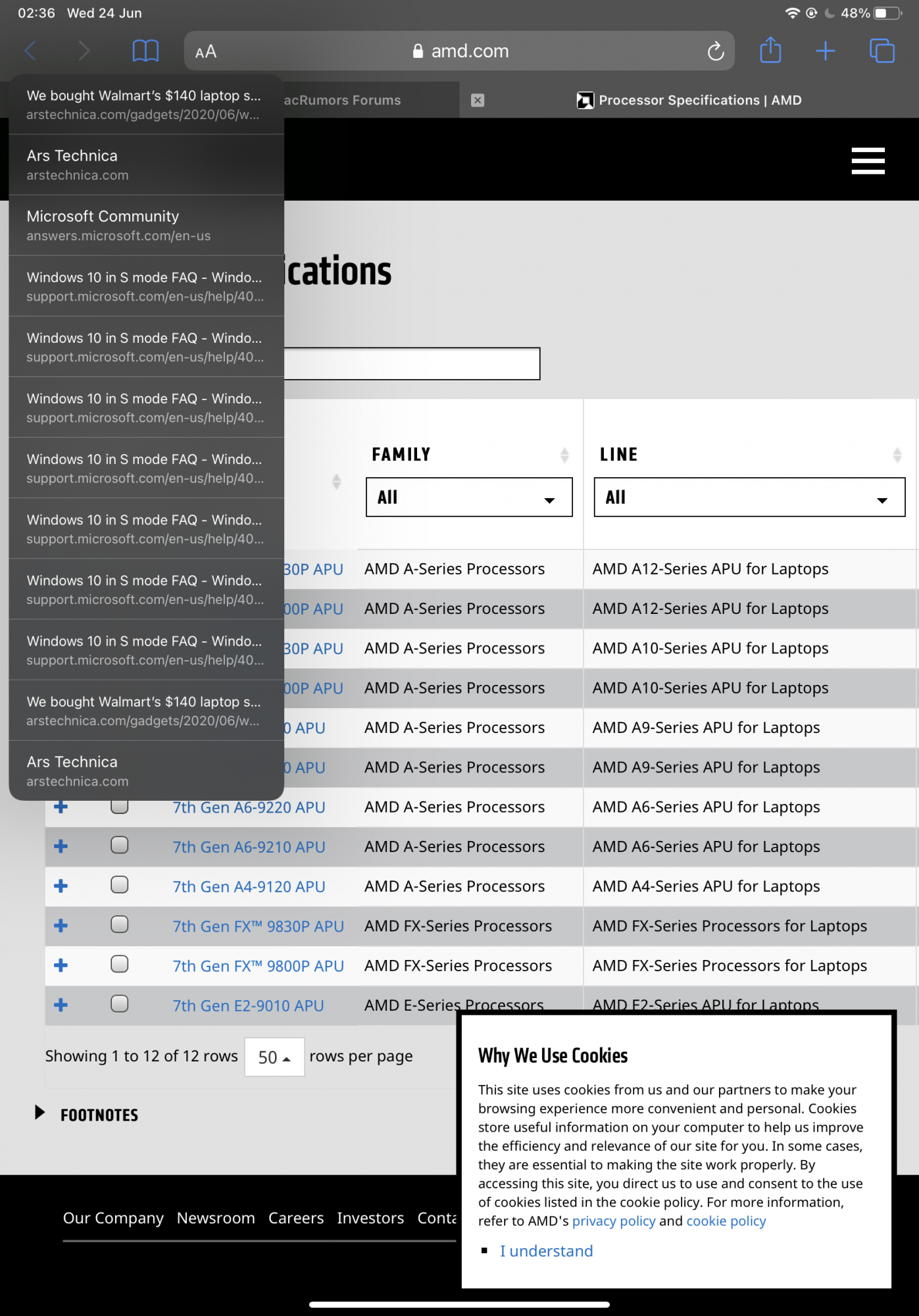Open the AA reader and text size menu

206,51
